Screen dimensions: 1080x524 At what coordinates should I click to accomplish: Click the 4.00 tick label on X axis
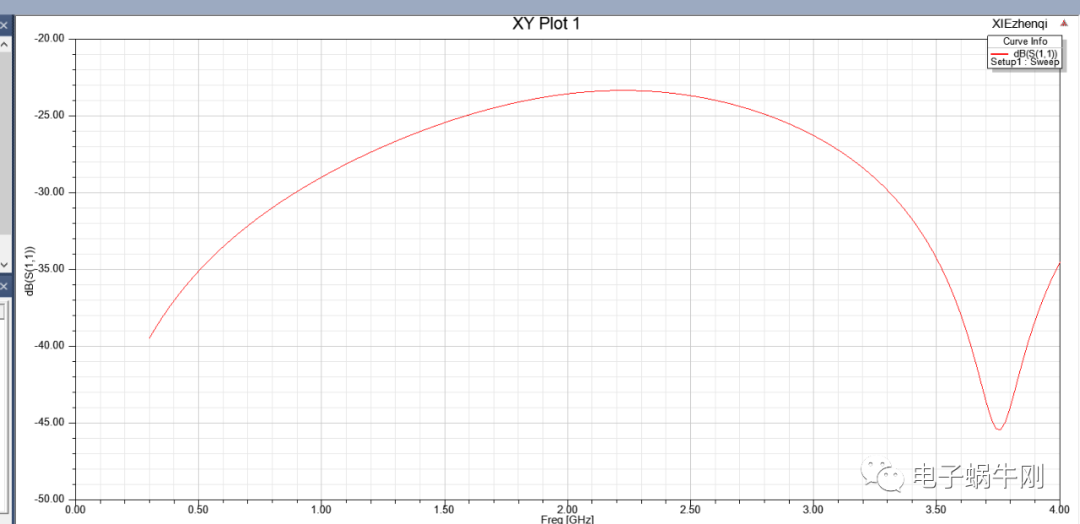(x=1058, y=509)
